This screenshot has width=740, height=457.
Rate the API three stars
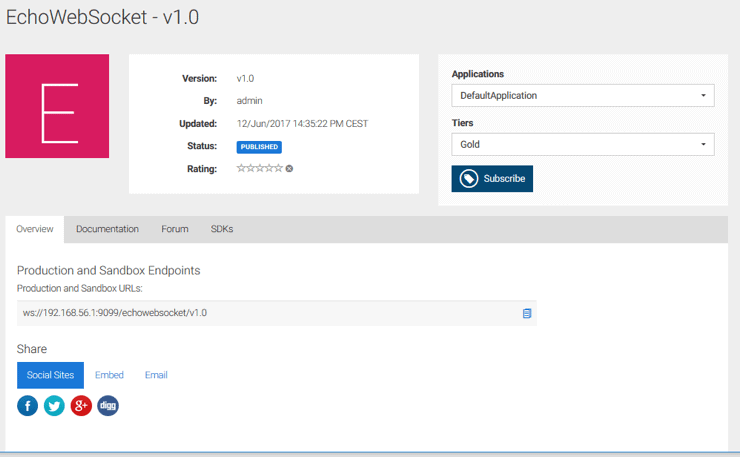pos(260,168)
